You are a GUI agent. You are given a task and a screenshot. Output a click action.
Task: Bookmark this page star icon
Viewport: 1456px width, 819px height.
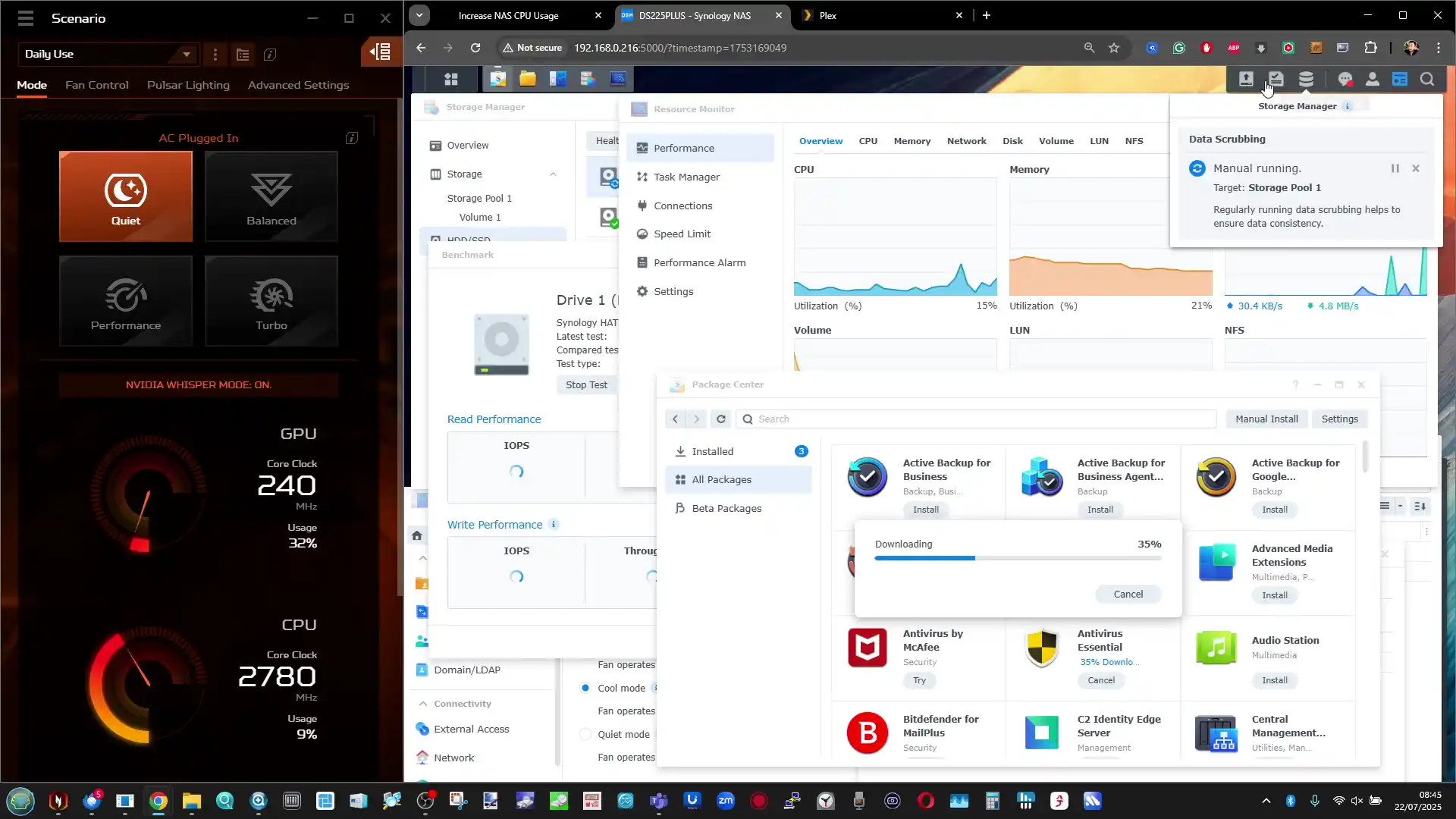pos(1114,47)
